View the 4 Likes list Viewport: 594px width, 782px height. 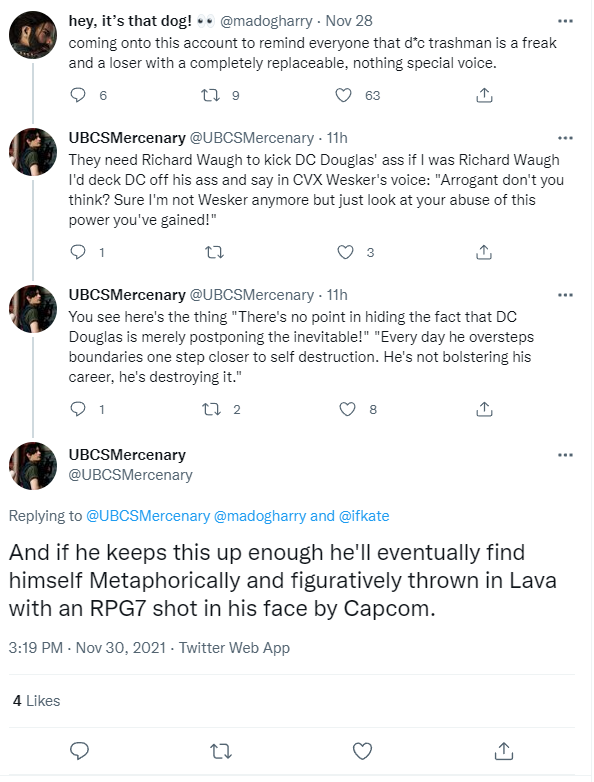pos(36,701)
